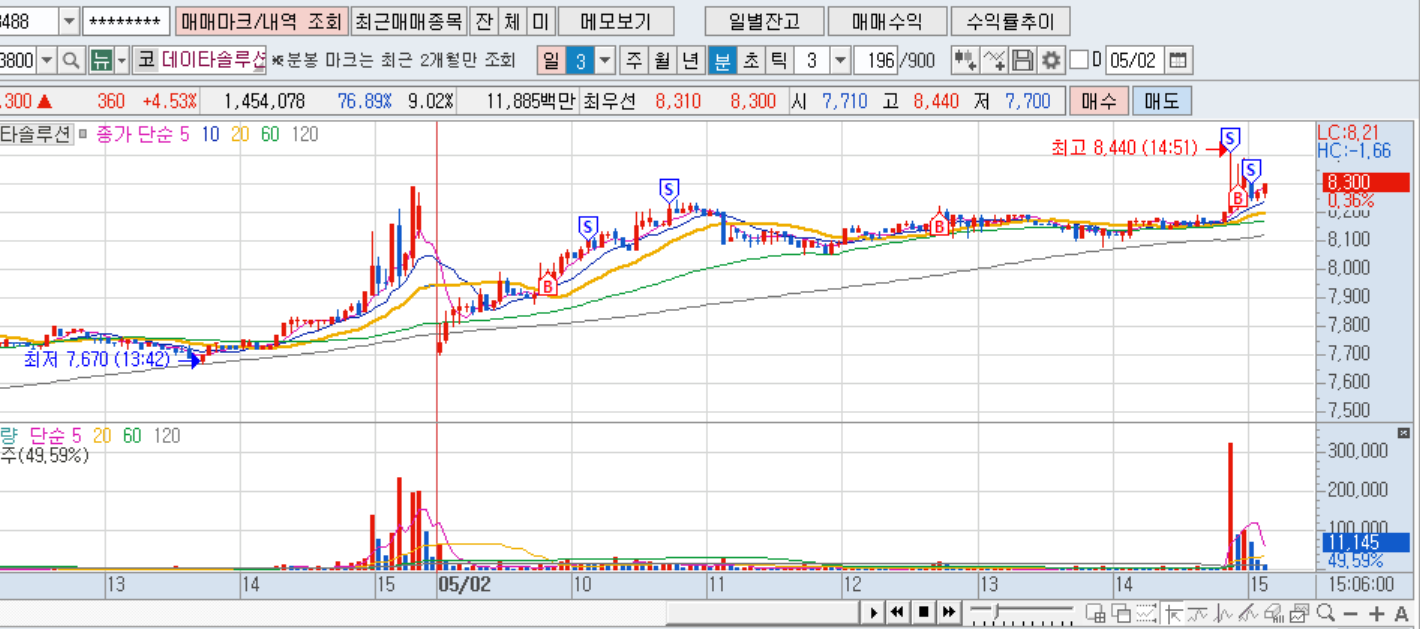Viewport: 1420px width, 629px height.
Task: Toggle the 잔 balance button
Action: point(484,20)
